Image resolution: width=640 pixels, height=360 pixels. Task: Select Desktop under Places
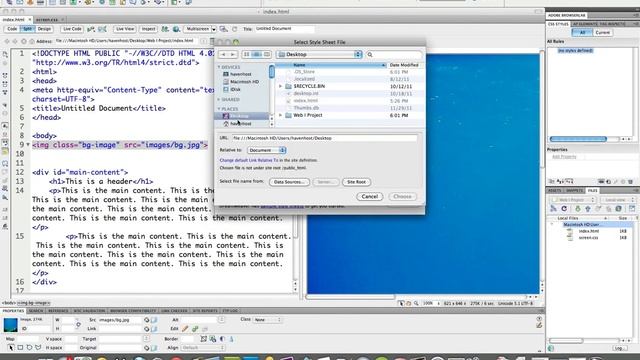tap(242, 116)
